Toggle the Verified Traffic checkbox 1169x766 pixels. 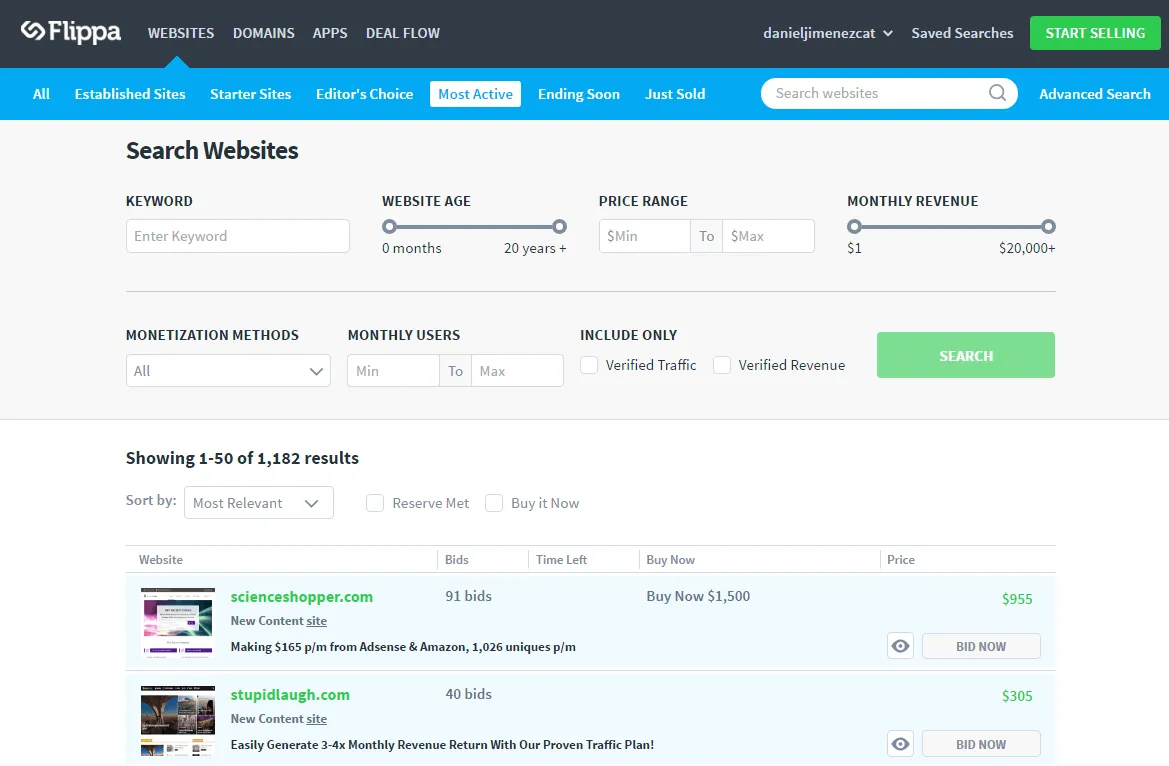point(589,365)
